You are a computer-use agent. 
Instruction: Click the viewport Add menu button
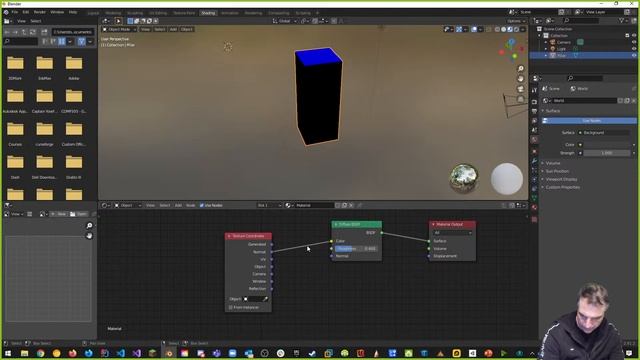173,29
